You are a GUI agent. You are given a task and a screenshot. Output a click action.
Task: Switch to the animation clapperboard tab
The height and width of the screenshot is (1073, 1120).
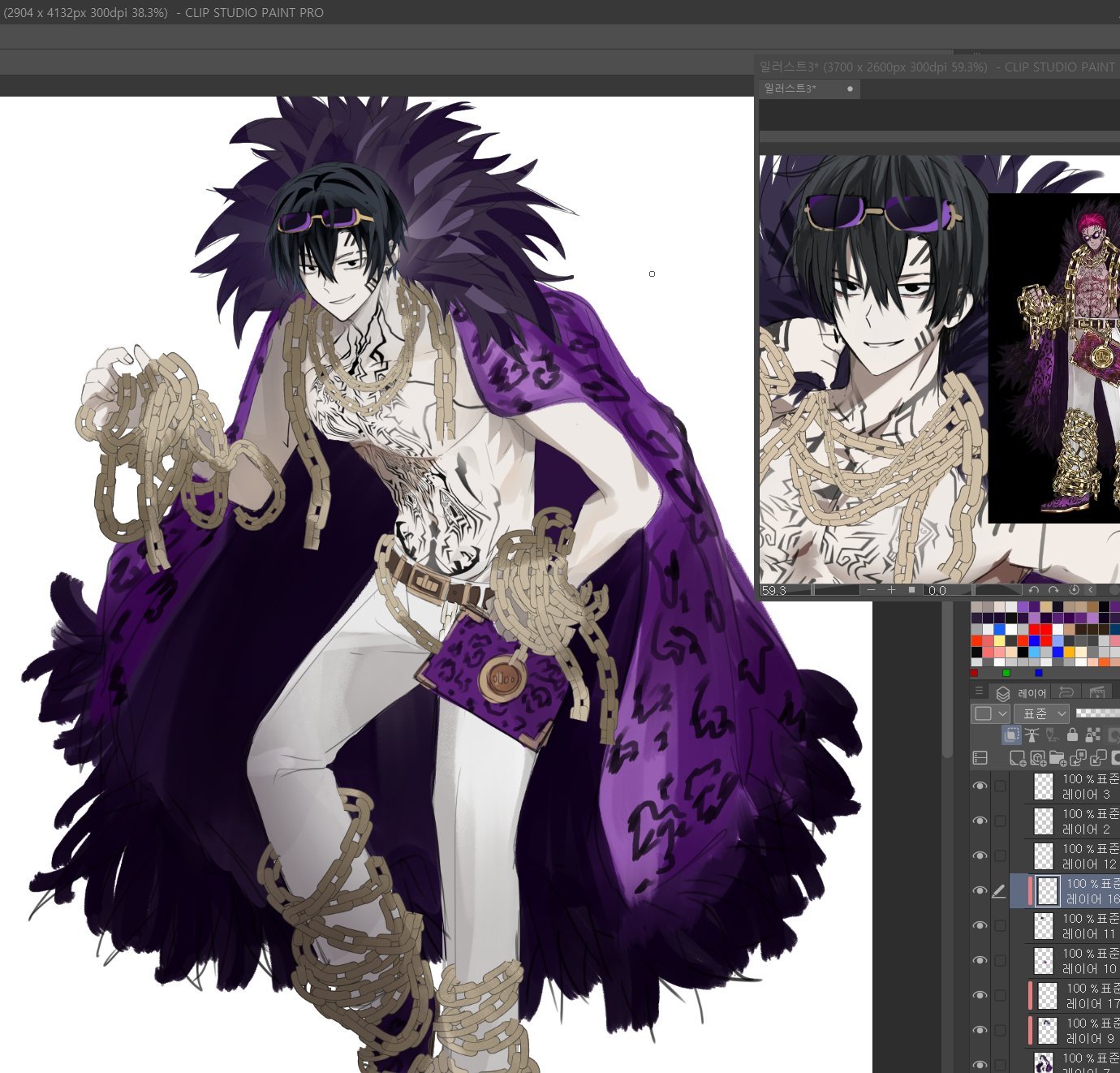(1097, 692)
